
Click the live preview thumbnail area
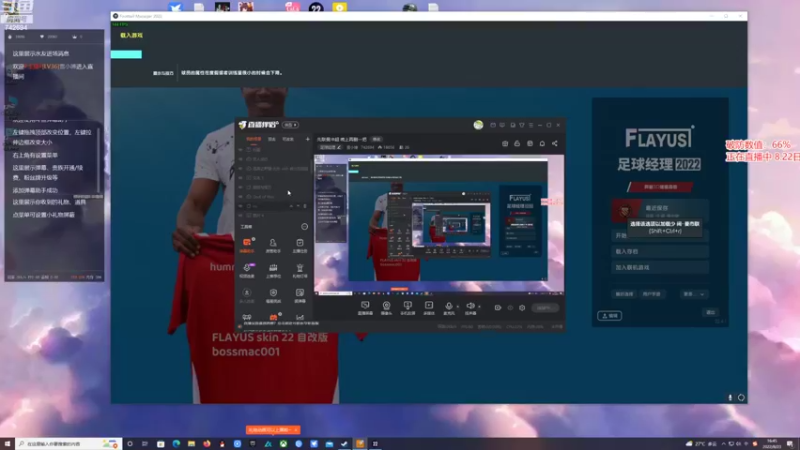tap(439, 225)
